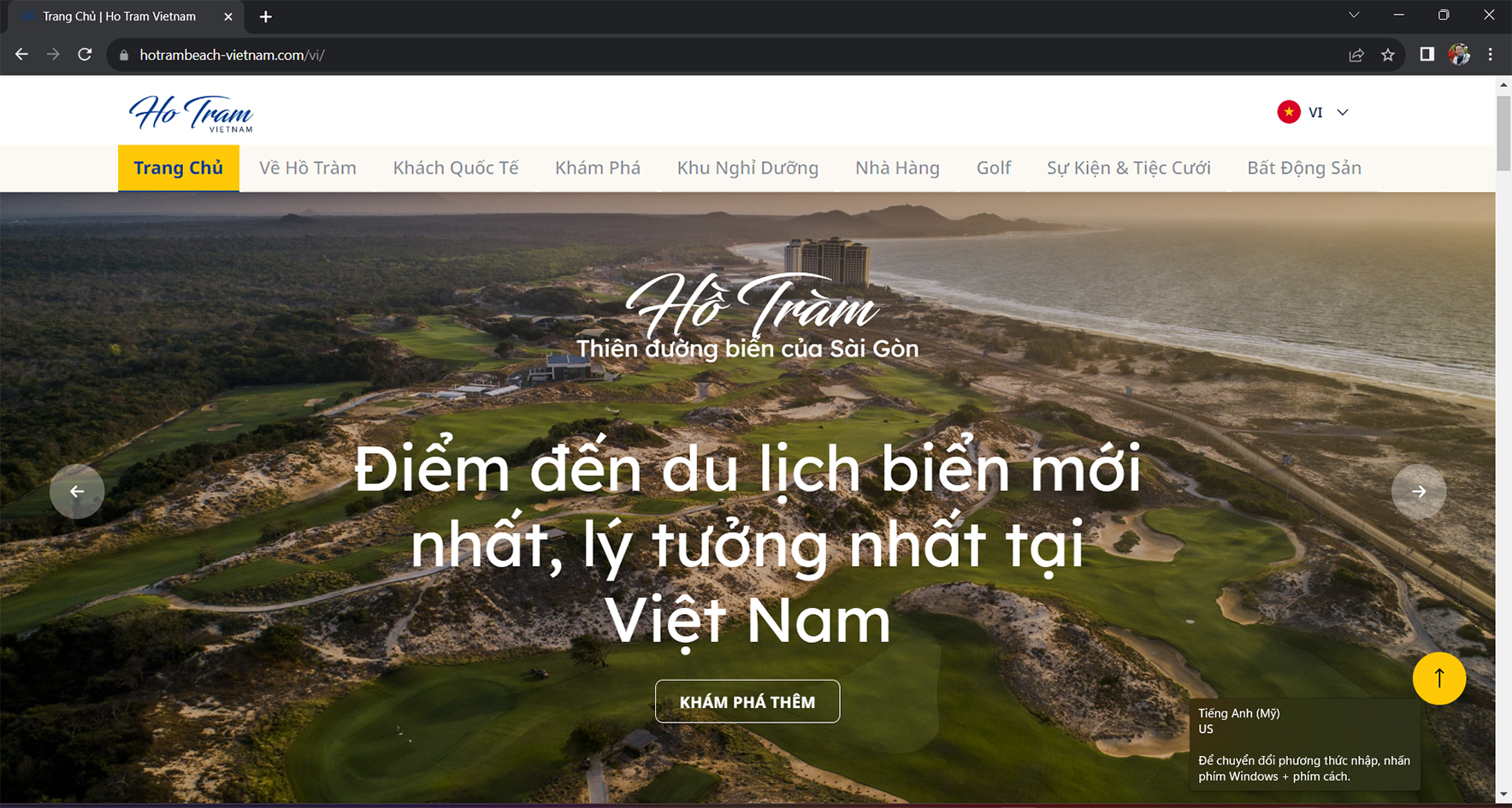Open the browser side panel icon
The width and height of the screenshot is (1512, 808).
(1426, 55)
